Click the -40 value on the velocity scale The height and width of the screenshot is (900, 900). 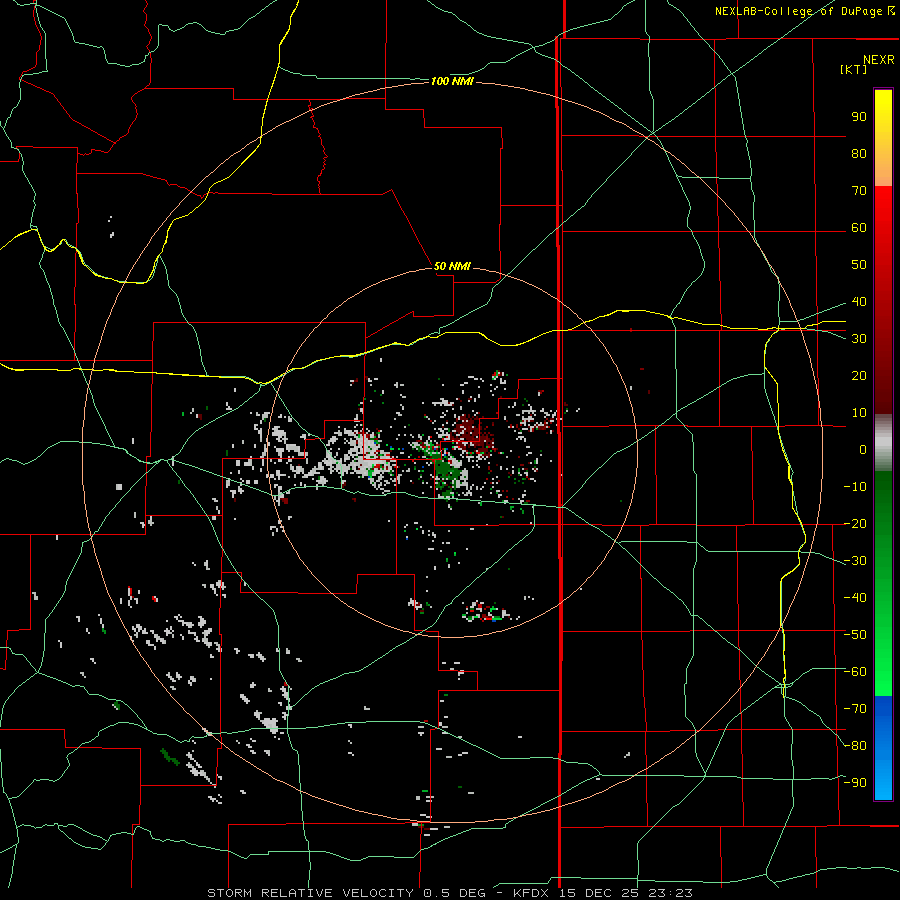(855, 598)
